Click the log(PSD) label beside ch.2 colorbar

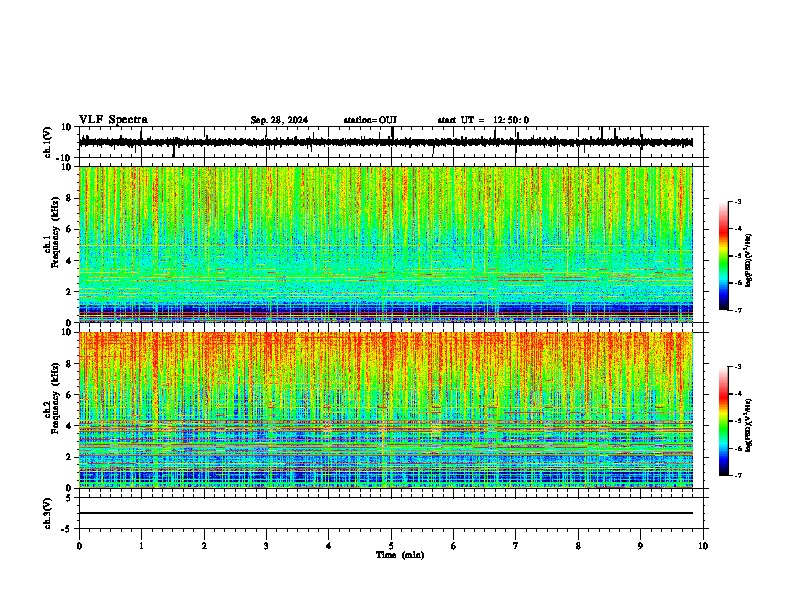[x=749, y=426]
